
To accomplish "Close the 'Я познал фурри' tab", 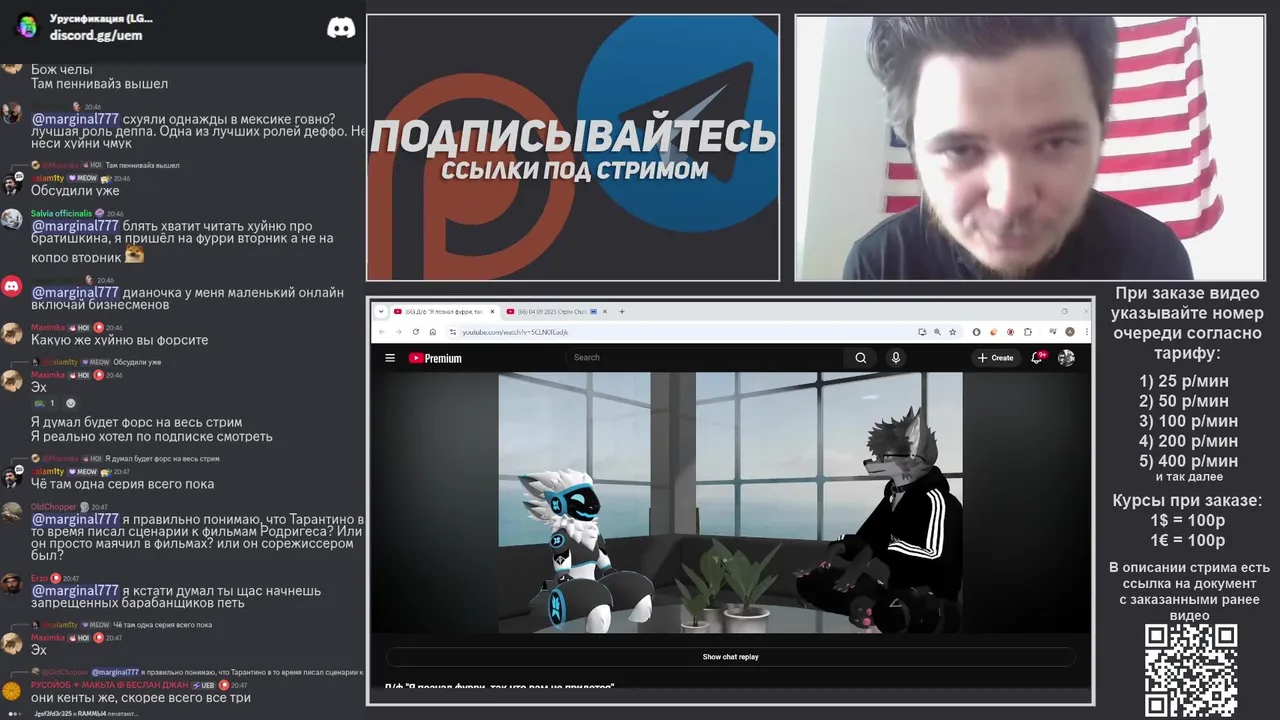I will (492, 311).
